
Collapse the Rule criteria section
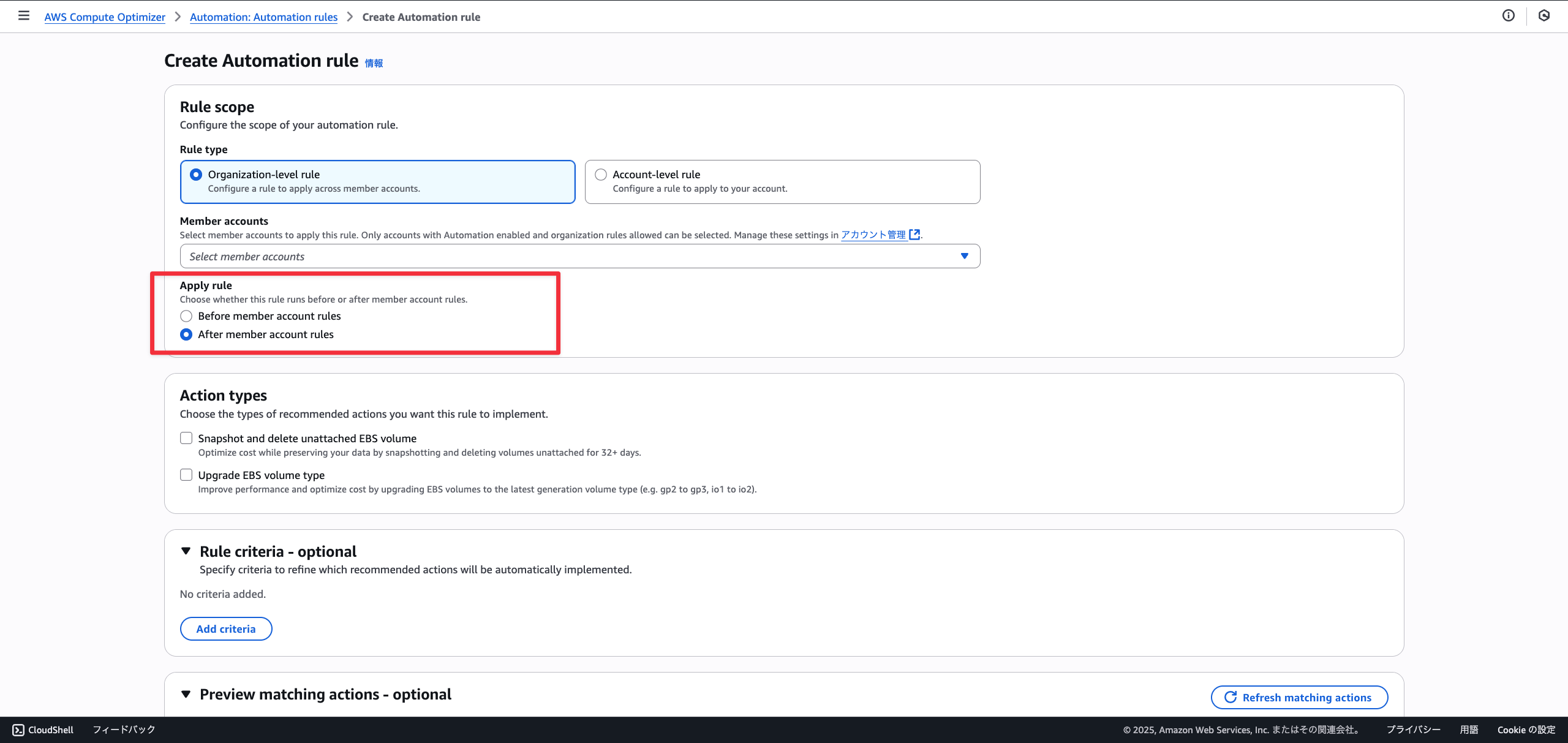click(186, 551)
